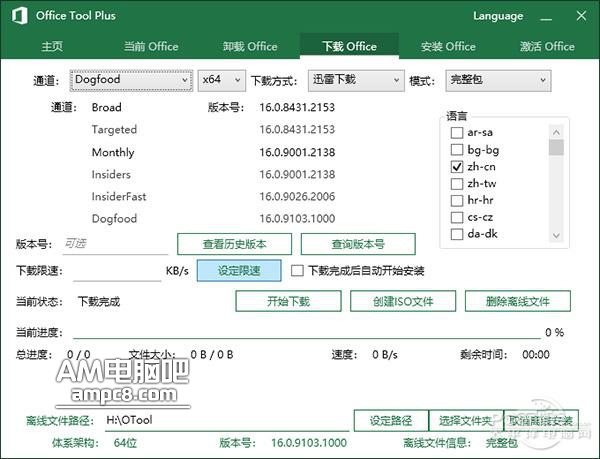The height and width of the screenshot is (459, 600).
Task: Check the zh-tw language checkbox
Action: coord(457,183)
